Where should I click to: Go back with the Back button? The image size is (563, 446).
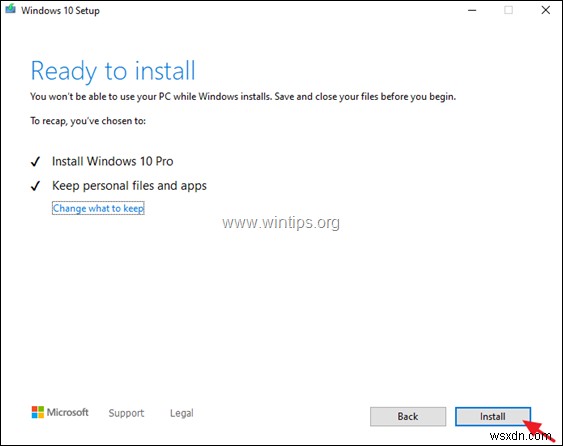point(408,417)
